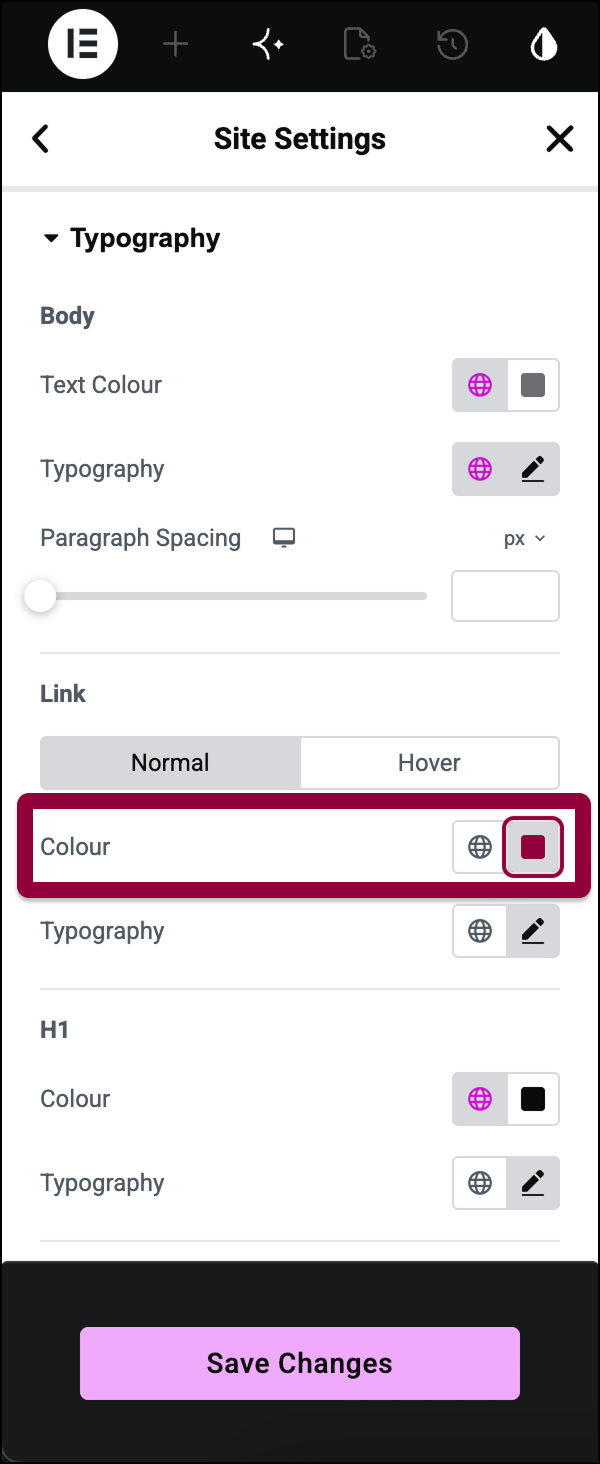Collapse the Typography section
The height and width of the screenshot is (1464, 600).
coord(130,239)
